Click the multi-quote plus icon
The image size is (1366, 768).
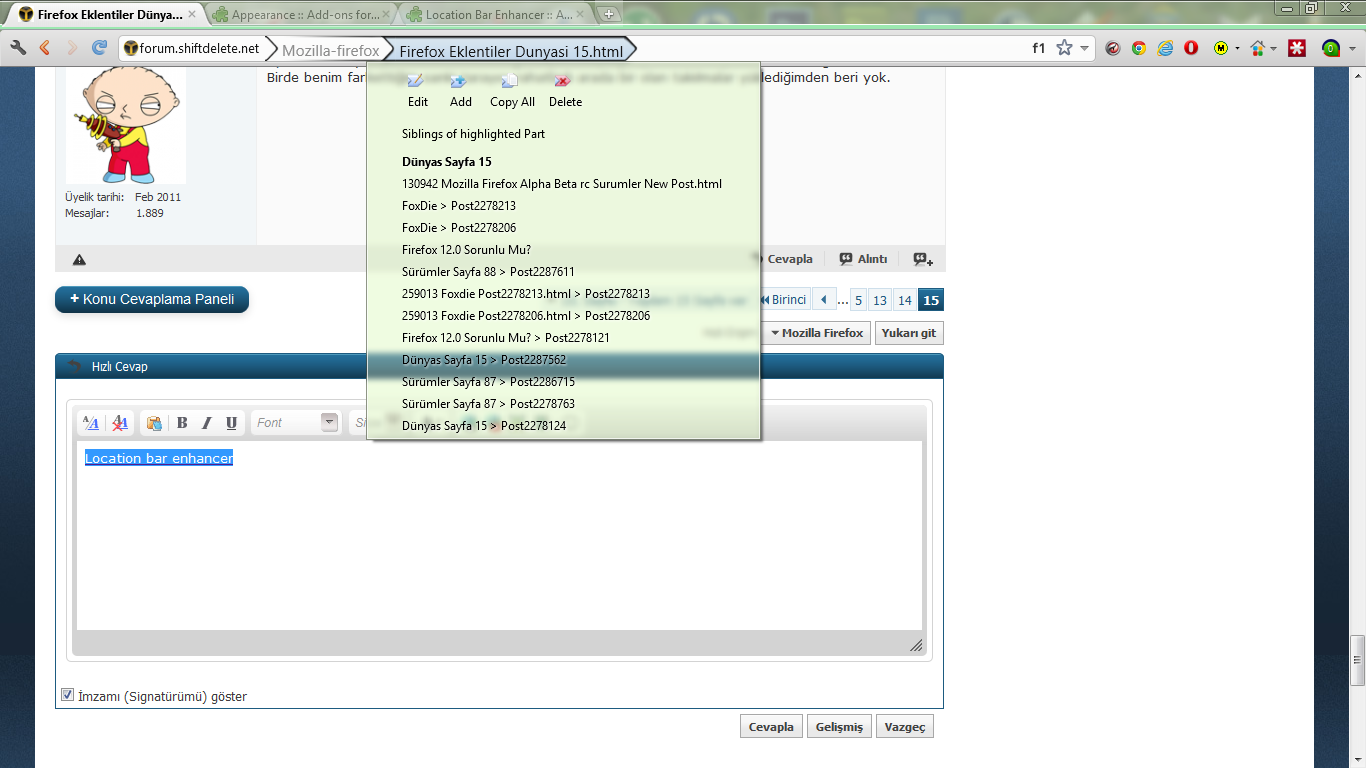(923, 259)
